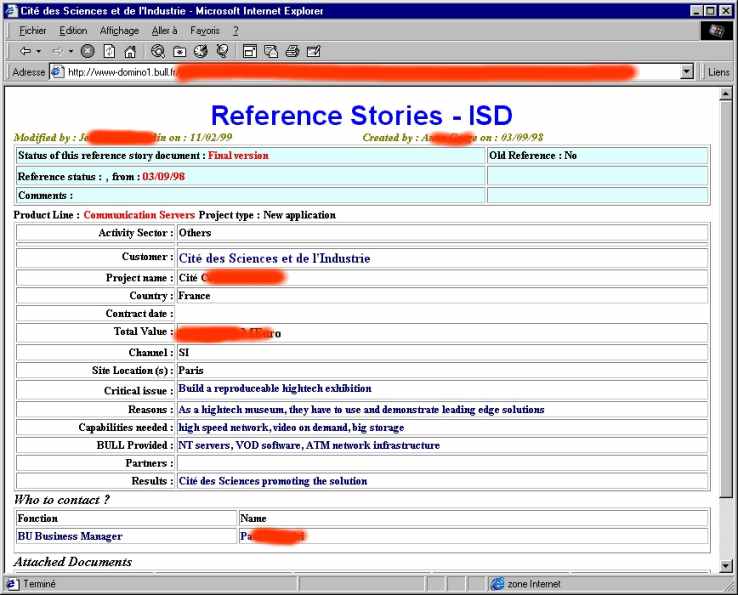Viewport: 738px width, 595px height.
Task: Click the Forward arrow button
Action: pyautogui.click(x=57, y=51)
